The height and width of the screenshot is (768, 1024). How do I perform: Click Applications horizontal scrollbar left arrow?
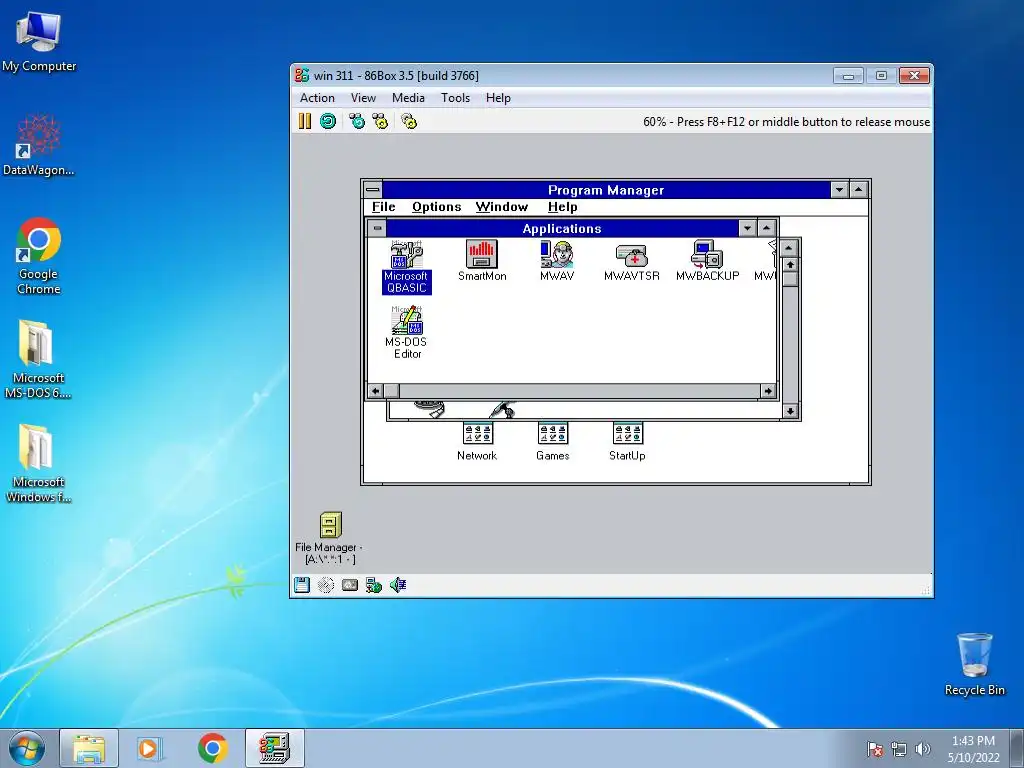(376, 391)
